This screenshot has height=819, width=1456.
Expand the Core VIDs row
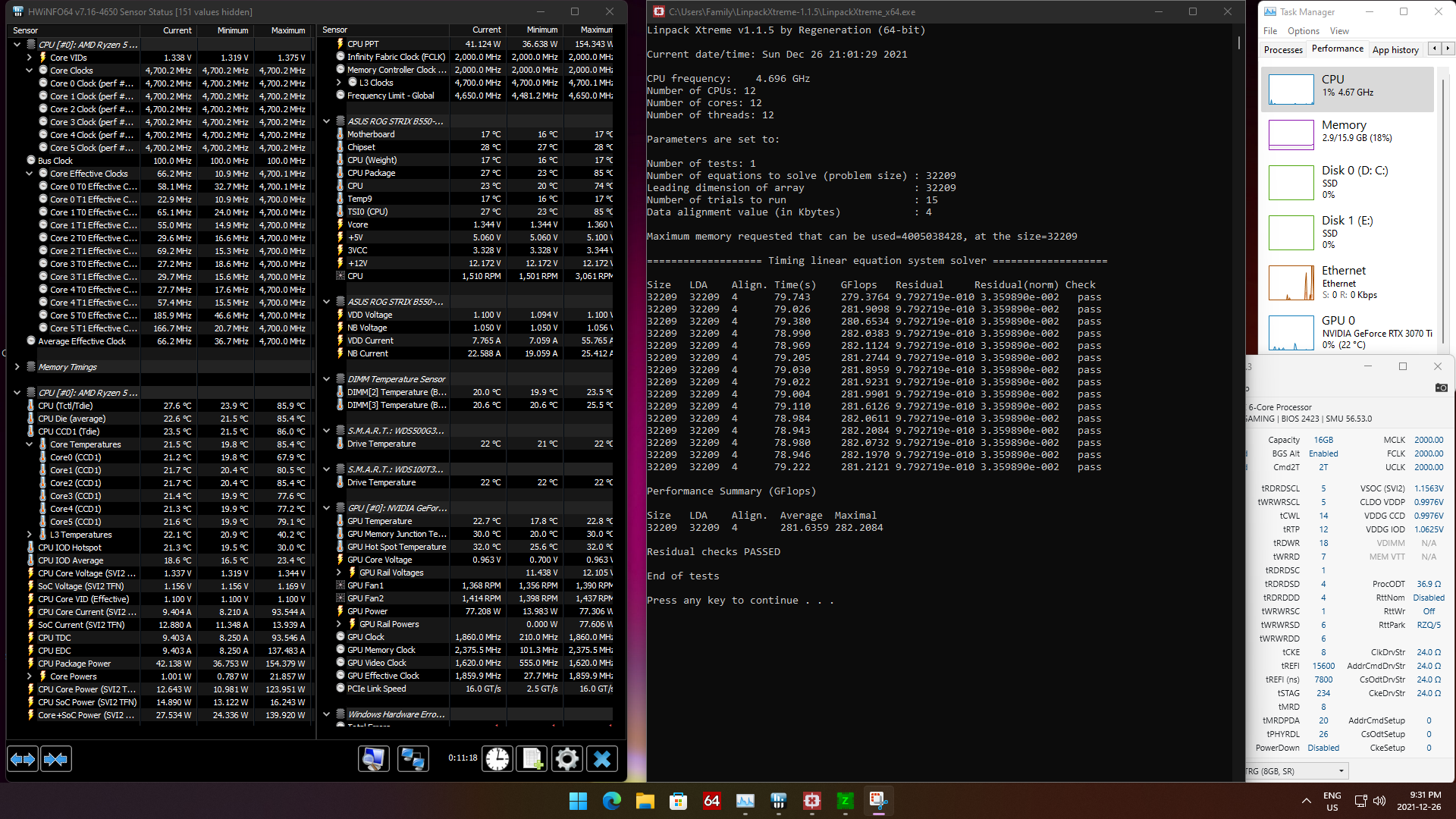tap(30, 58)
